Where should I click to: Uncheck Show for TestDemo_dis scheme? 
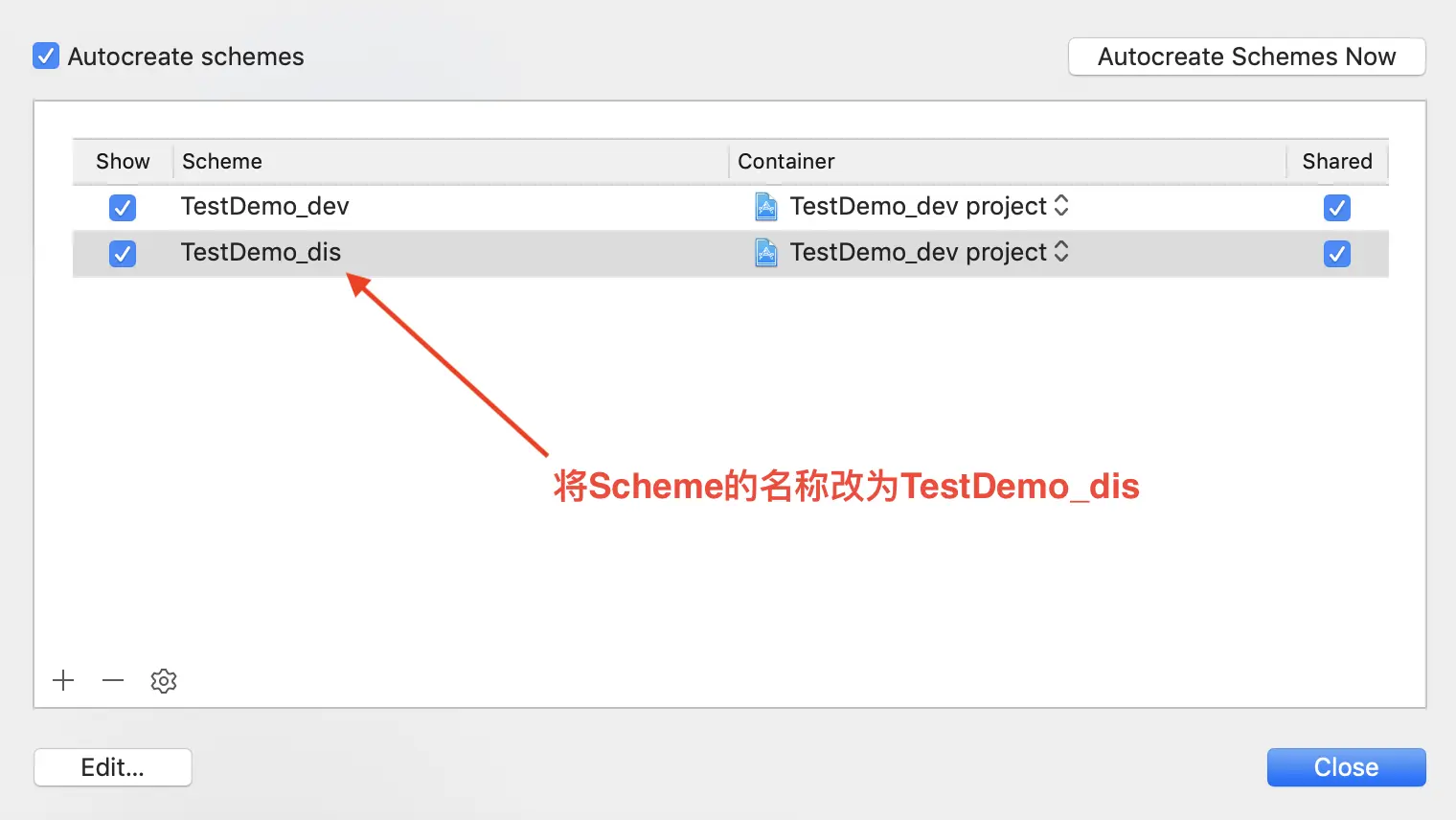123,254
